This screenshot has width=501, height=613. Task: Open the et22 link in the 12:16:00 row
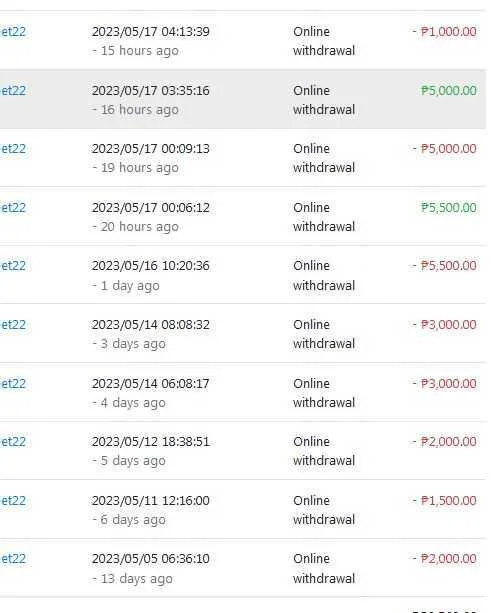tap(13, 501)
